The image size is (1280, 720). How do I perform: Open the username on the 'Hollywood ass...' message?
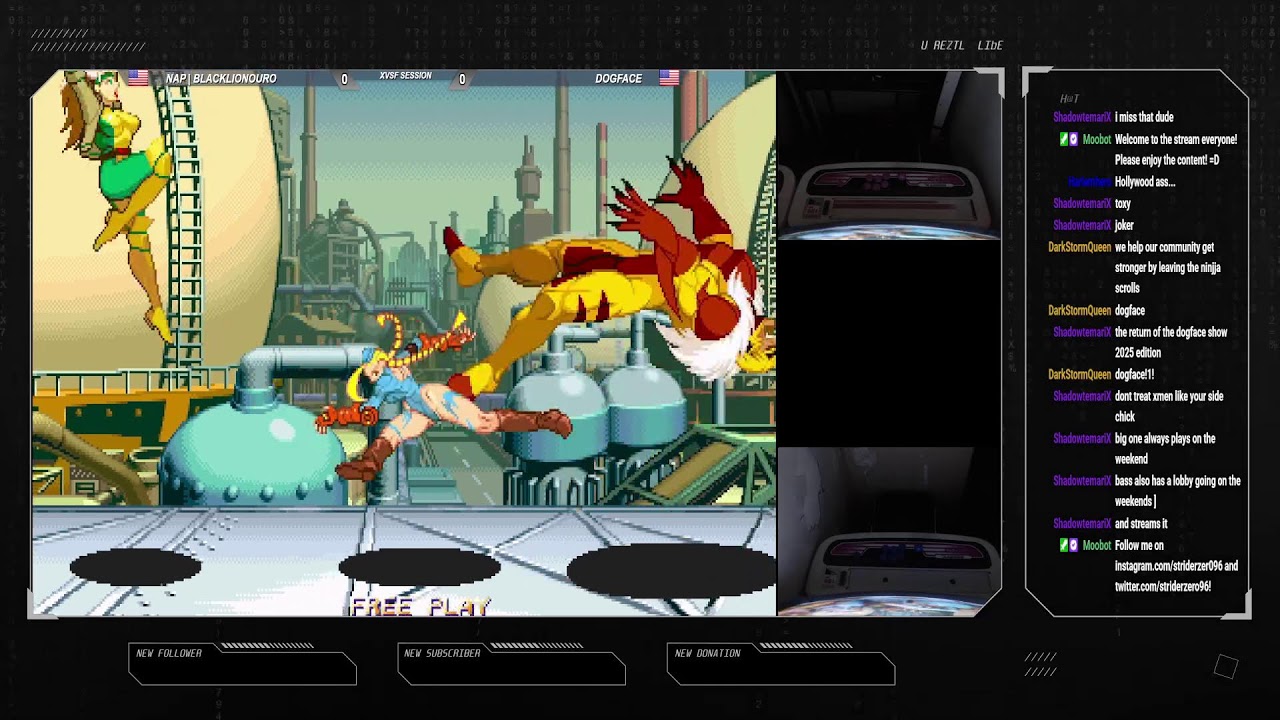point(1089,182)
